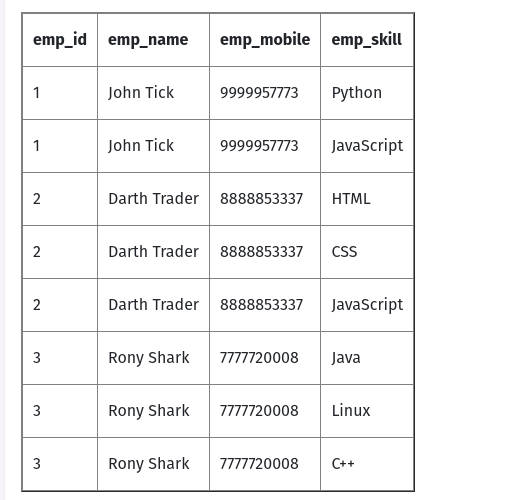The height and width of the screenshot is (500, 507).
Task: Select the CSS skill cell
Action: 367,252
